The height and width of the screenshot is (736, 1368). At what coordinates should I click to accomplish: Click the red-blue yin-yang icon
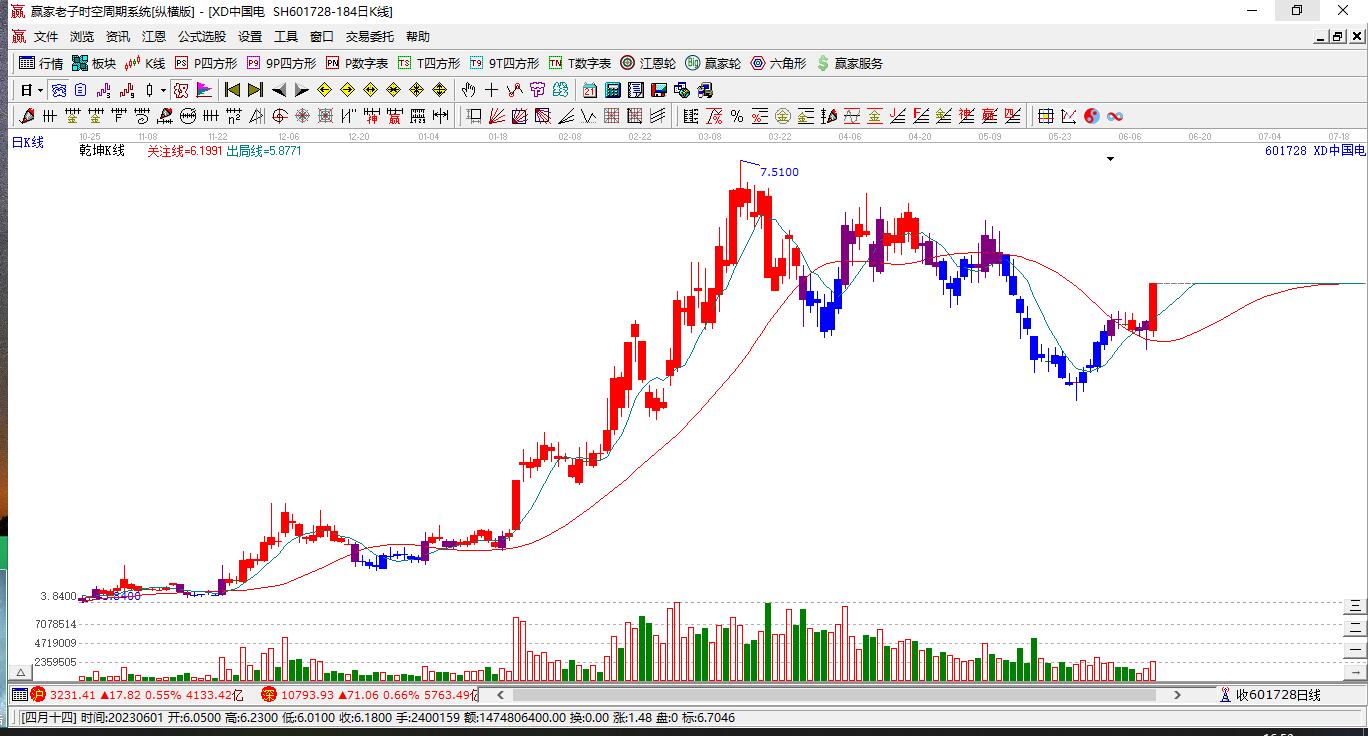(x=1092, y=116)
